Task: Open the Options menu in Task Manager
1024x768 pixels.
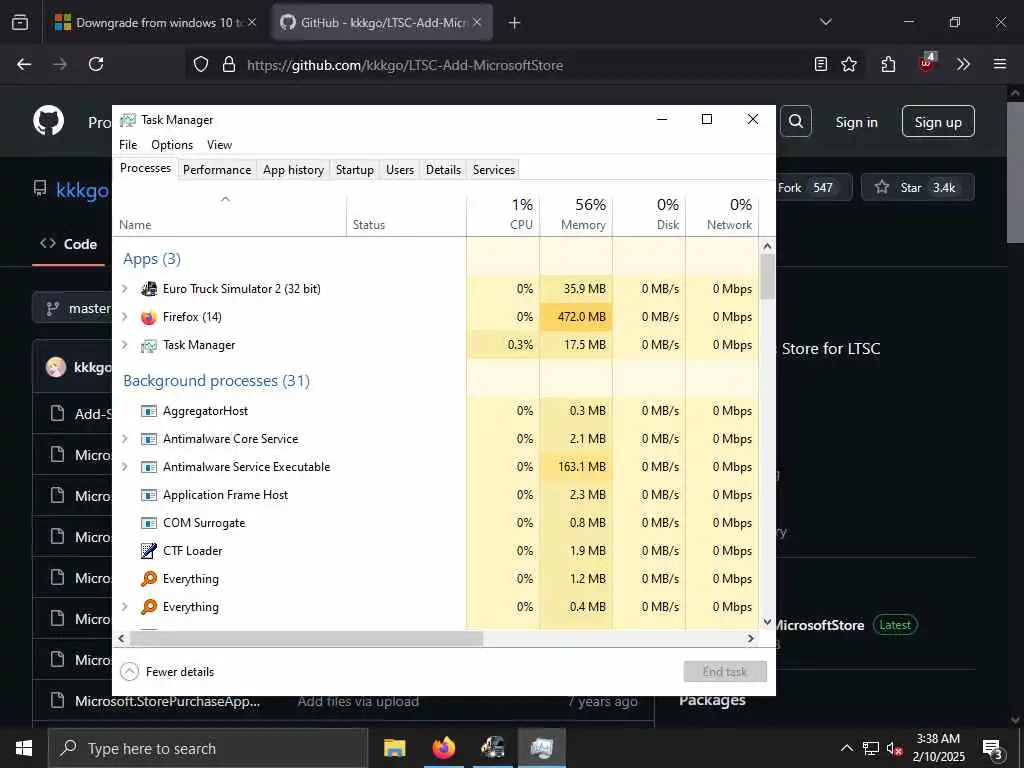Action: pos(172,145)
